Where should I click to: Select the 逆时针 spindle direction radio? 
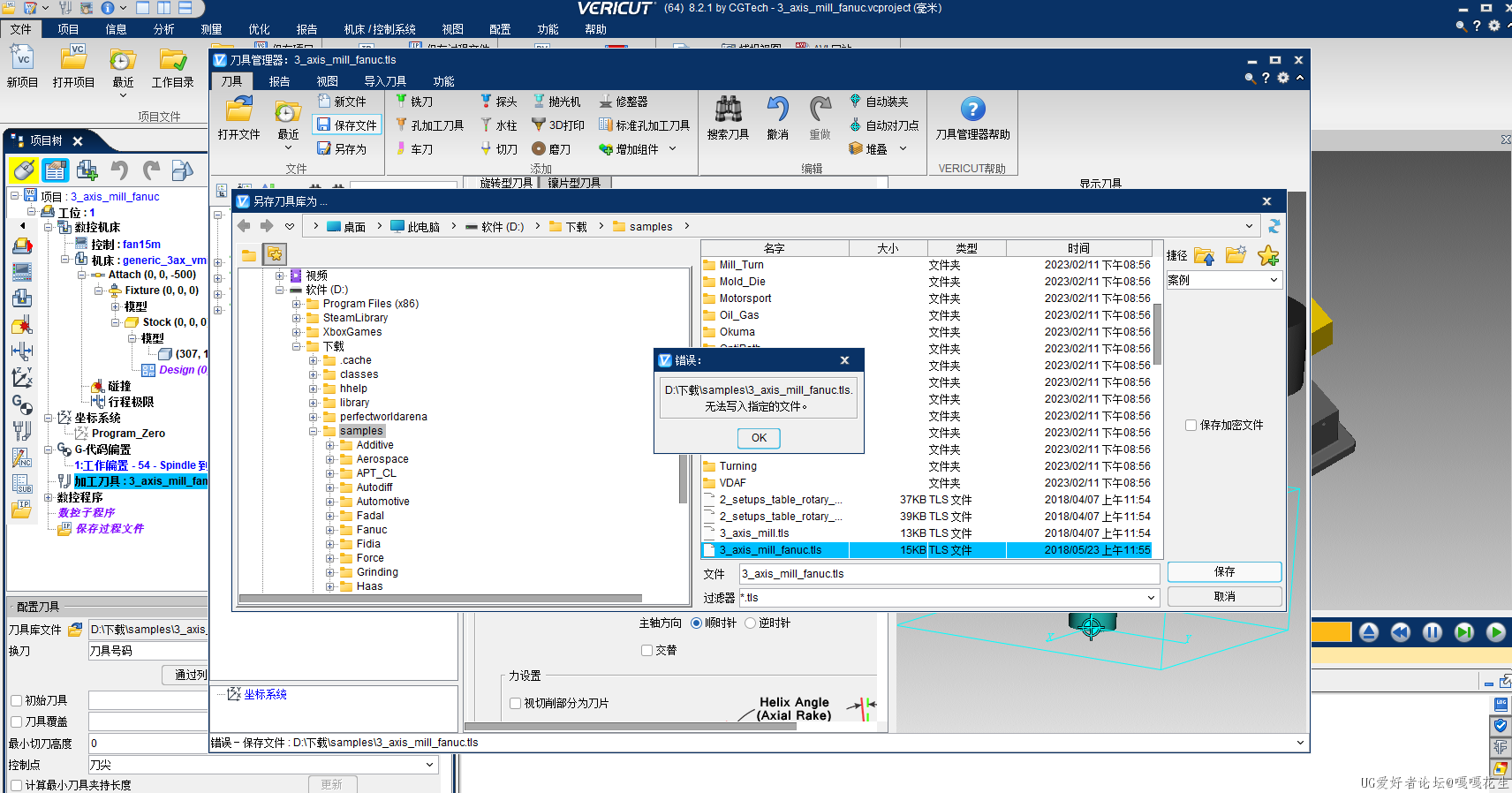pyautogui.click(x=750, y=623)
